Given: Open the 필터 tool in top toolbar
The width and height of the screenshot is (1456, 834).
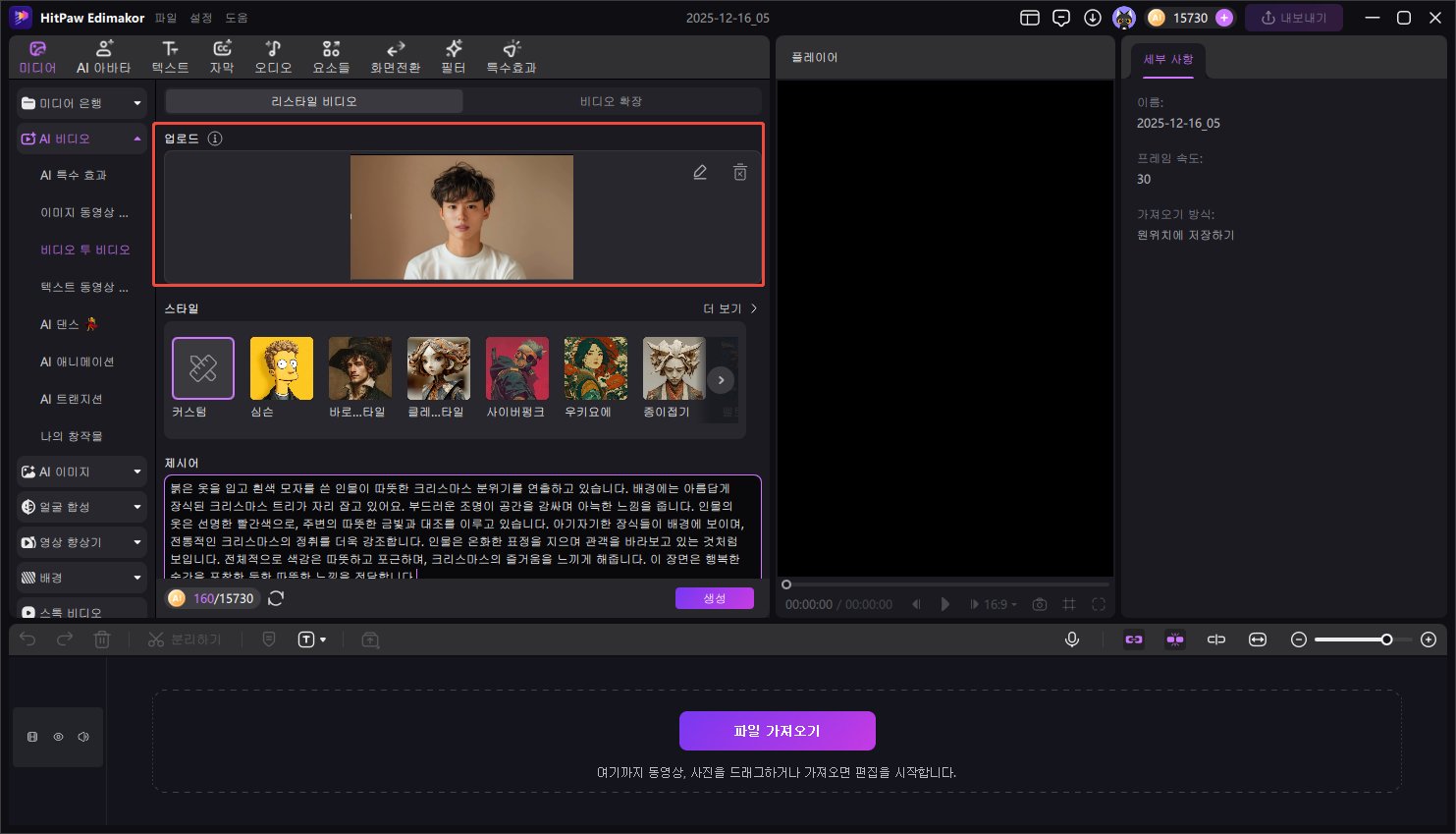Looking at the screenshot, I should pyautogui.click(x=453, y=57).
